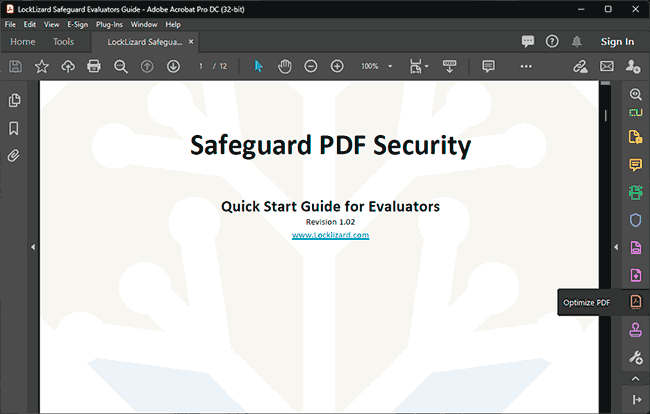Screen dimensions: 650x414
Task: Add a comment sticky note
Action: [x=488, y=66]
